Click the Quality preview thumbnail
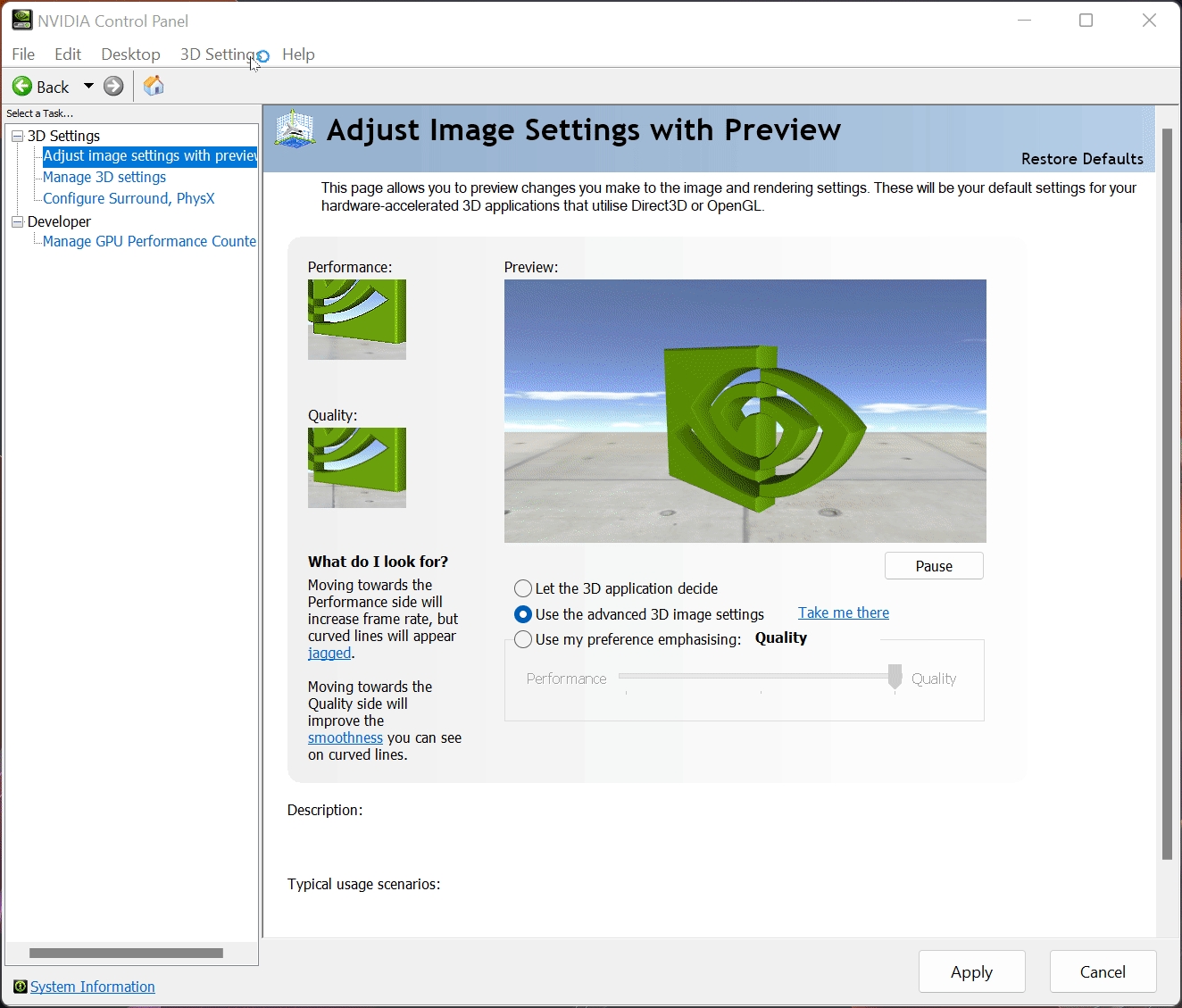Screen dimensions: 1182x1008 pos(356,467)
